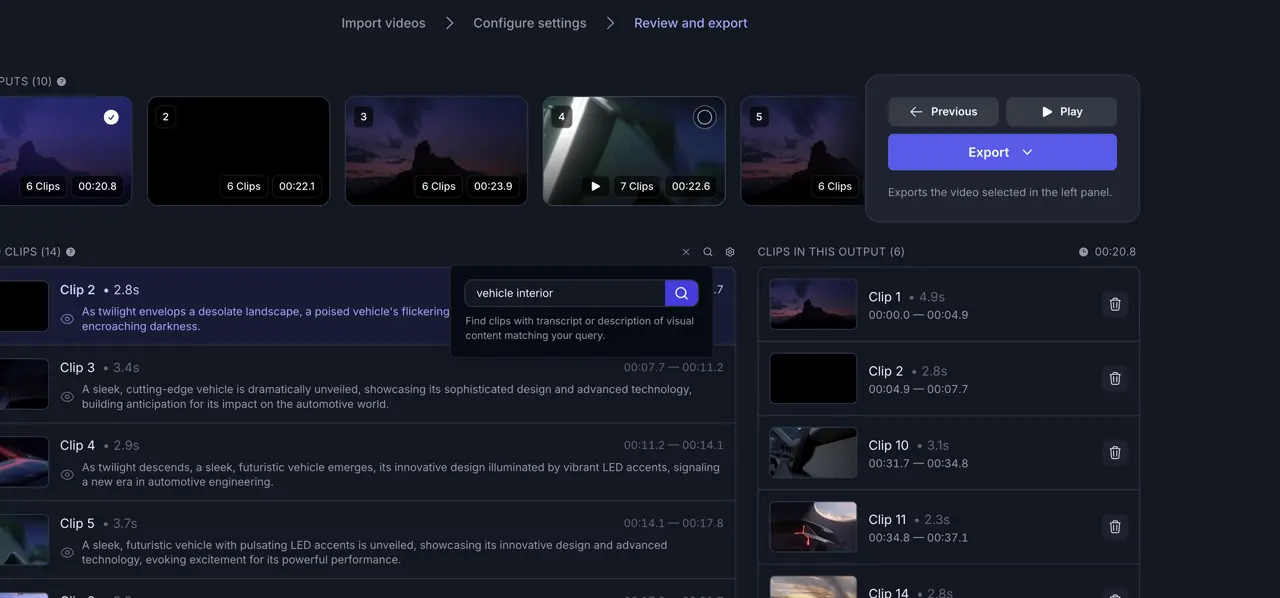Toggle the eye icon for Clip 5

[x=67, y=553]
